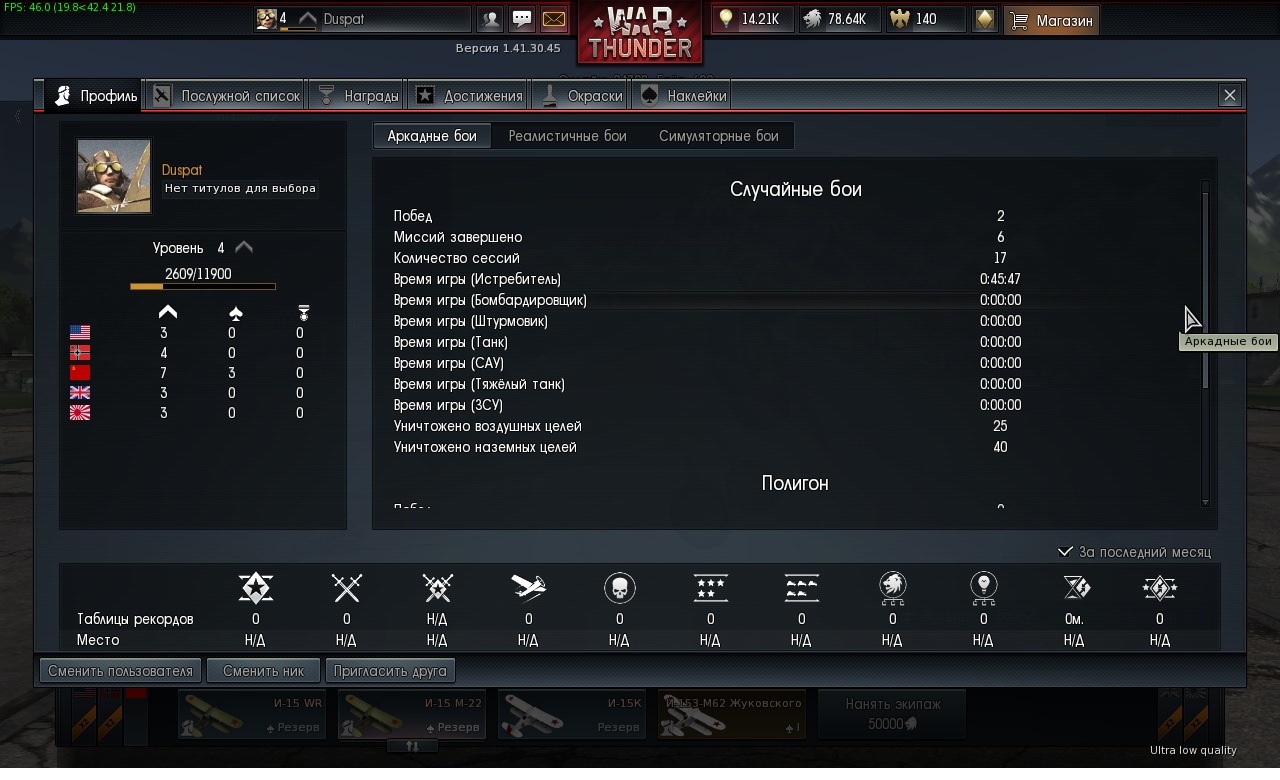Click the Пригласить друга button
The width and height of the screenshot is (1280, 780).
point(390,671)
